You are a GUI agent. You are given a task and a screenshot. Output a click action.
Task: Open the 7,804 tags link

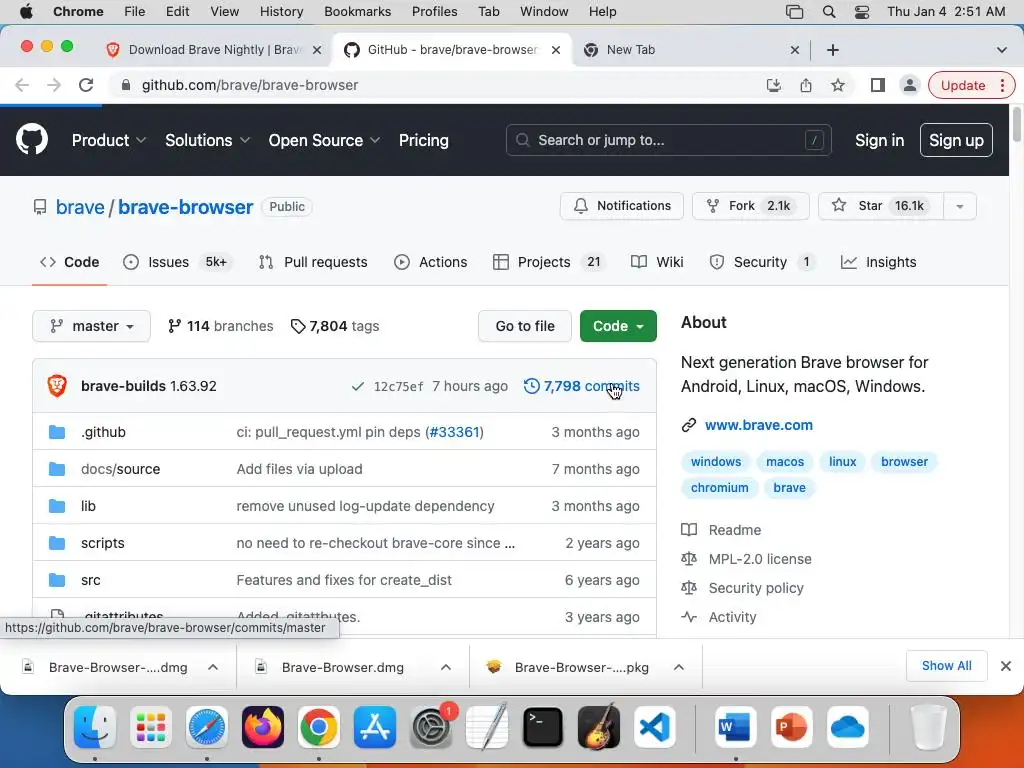pos(334,326)
